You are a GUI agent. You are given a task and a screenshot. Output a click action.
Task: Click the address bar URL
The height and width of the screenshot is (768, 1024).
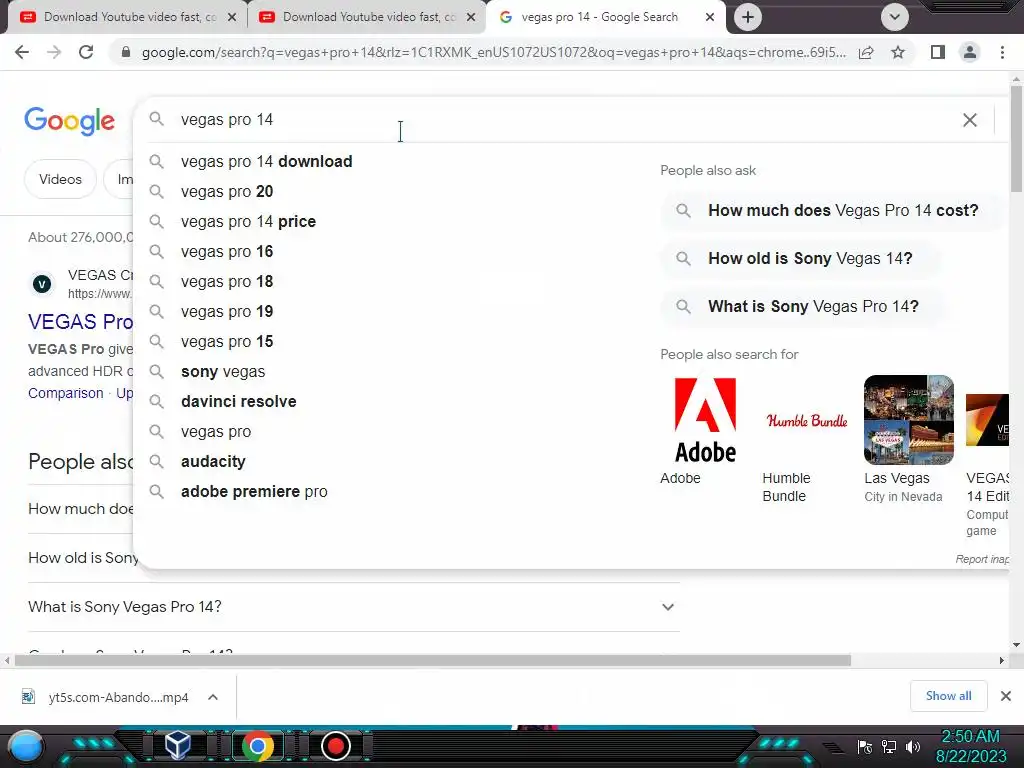[493, 52]
